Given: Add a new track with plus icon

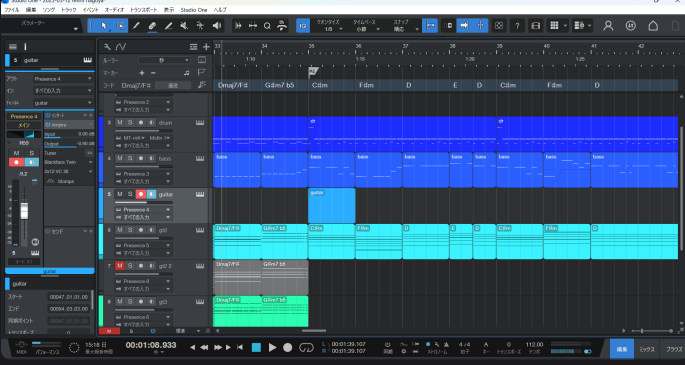Looking at the screenshot, I should tap(206, 47).
